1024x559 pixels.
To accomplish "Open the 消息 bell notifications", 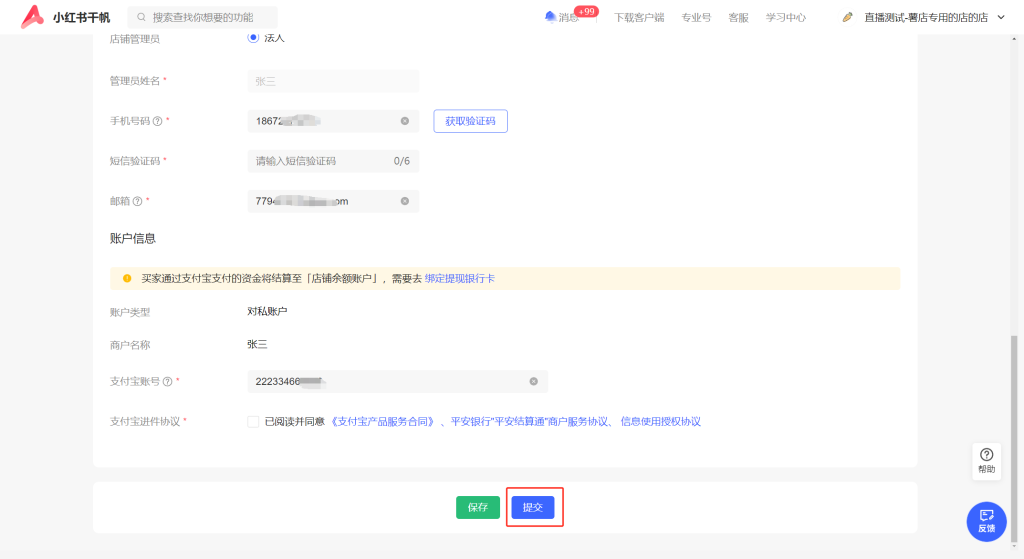I will 550,17.
